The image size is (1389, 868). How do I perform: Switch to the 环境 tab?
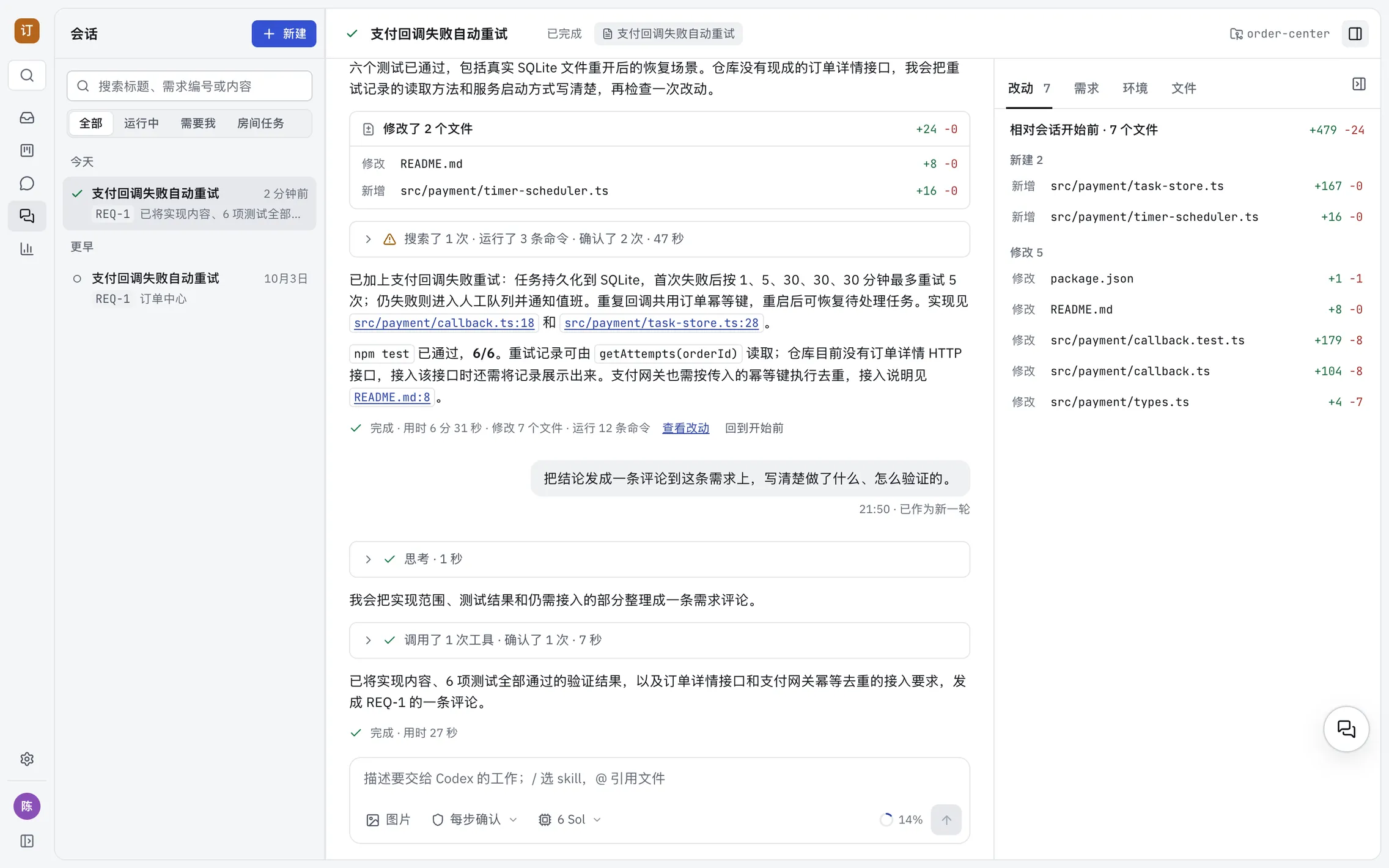1135,89
